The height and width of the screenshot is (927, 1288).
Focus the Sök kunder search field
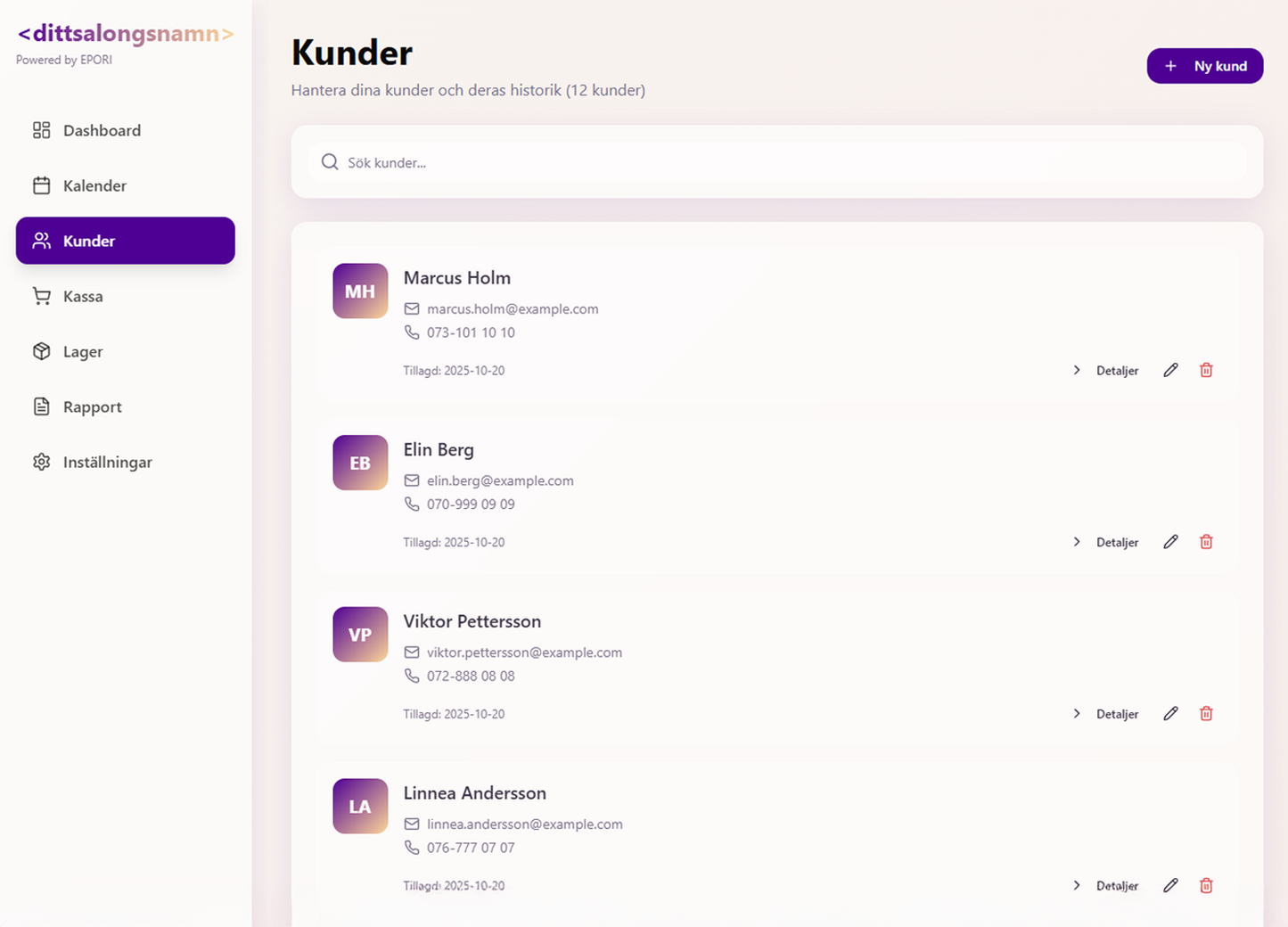click(777, 162)
